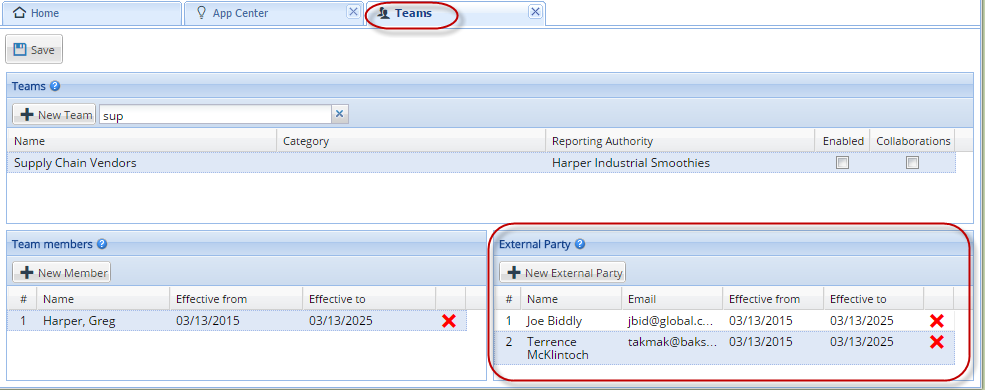Viewport: 985px width, 390px height.
Task: Add a New Member
Action: [62, 273]
